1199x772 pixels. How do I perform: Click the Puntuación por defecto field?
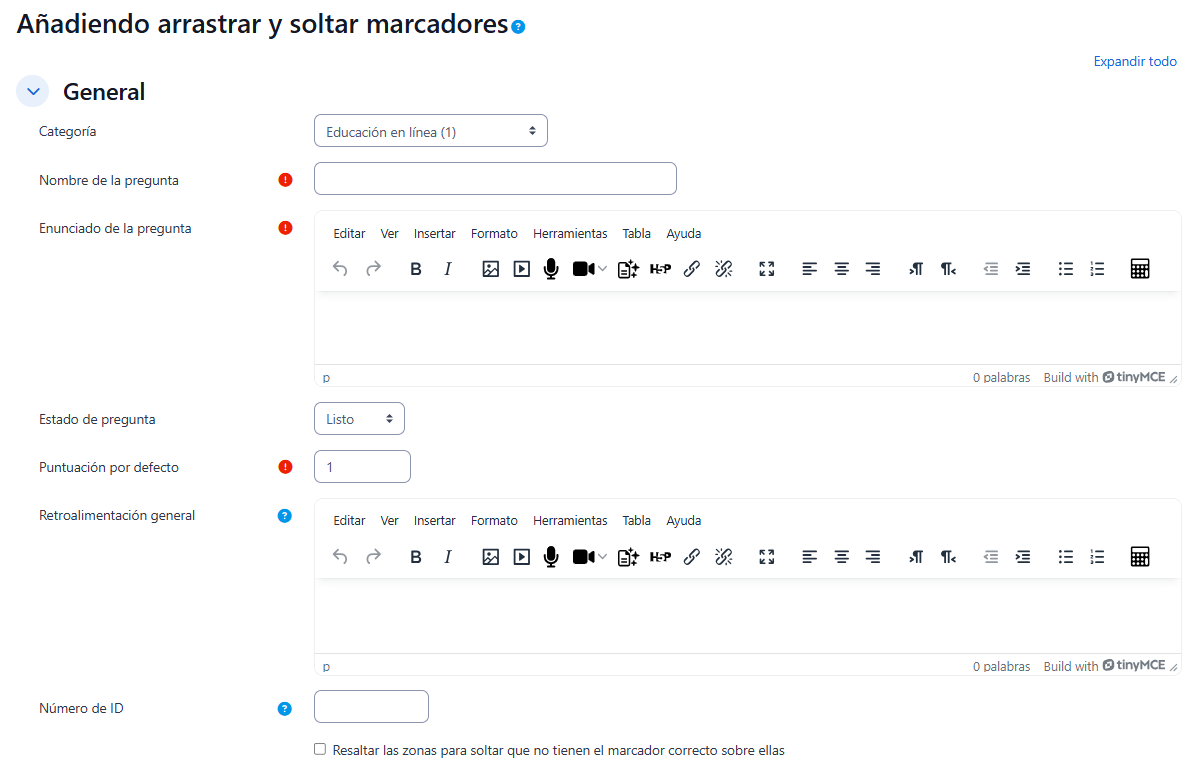362,467
